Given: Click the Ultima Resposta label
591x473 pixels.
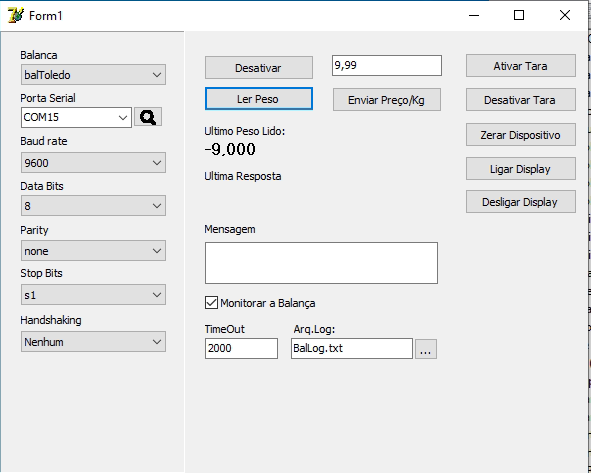Looking at the screenshot, I should click(243, 176).
